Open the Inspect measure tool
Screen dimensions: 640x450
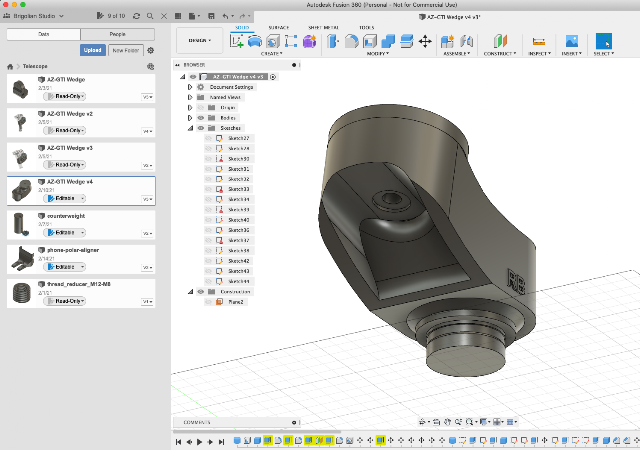click(x=539, y=41)
